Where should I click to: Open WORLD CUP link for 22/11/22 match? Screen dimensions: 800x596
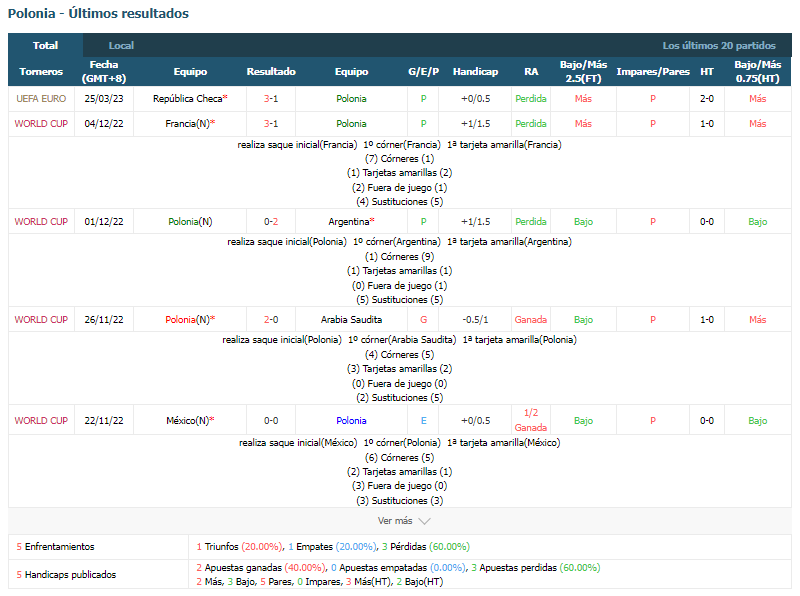41,420
